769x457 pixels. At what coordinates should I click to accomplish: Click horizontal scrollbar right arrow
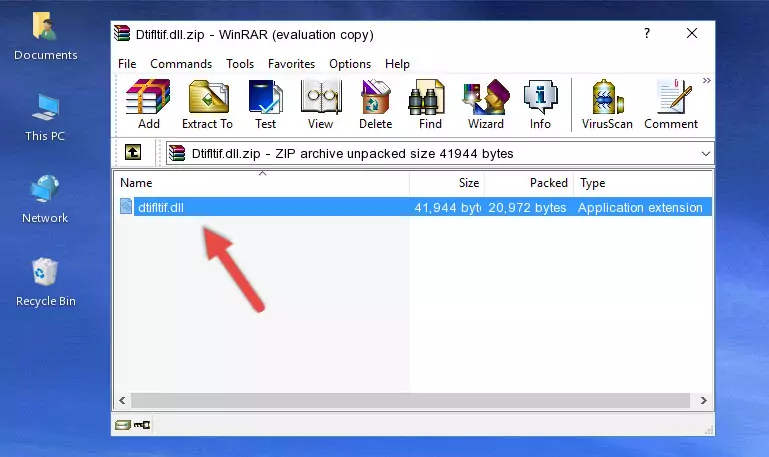[x=704, y=401]
